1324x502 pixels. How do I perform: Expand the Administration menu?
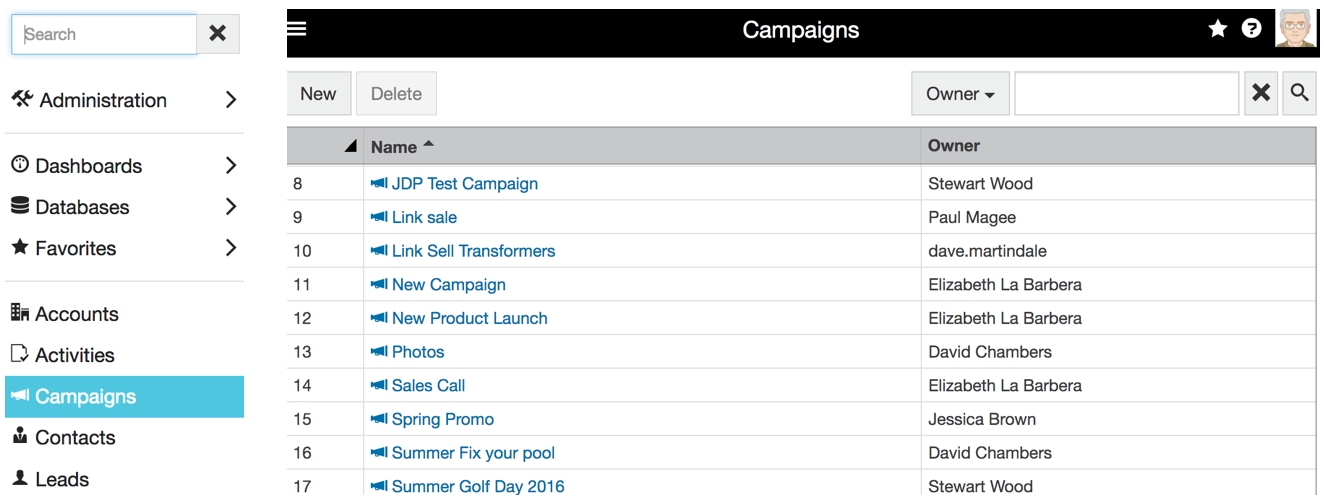tap(230, 100)
